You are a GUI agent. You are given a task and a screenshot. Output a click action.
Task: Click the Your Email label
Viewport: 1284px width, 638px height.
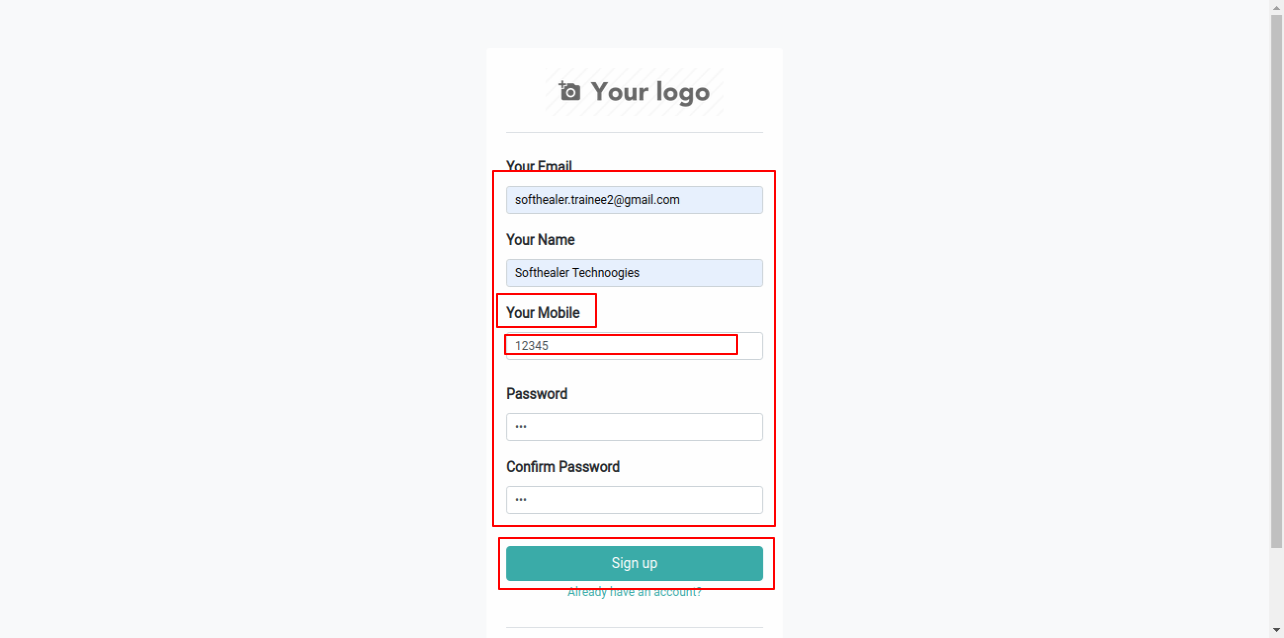(x=539, y=166)
